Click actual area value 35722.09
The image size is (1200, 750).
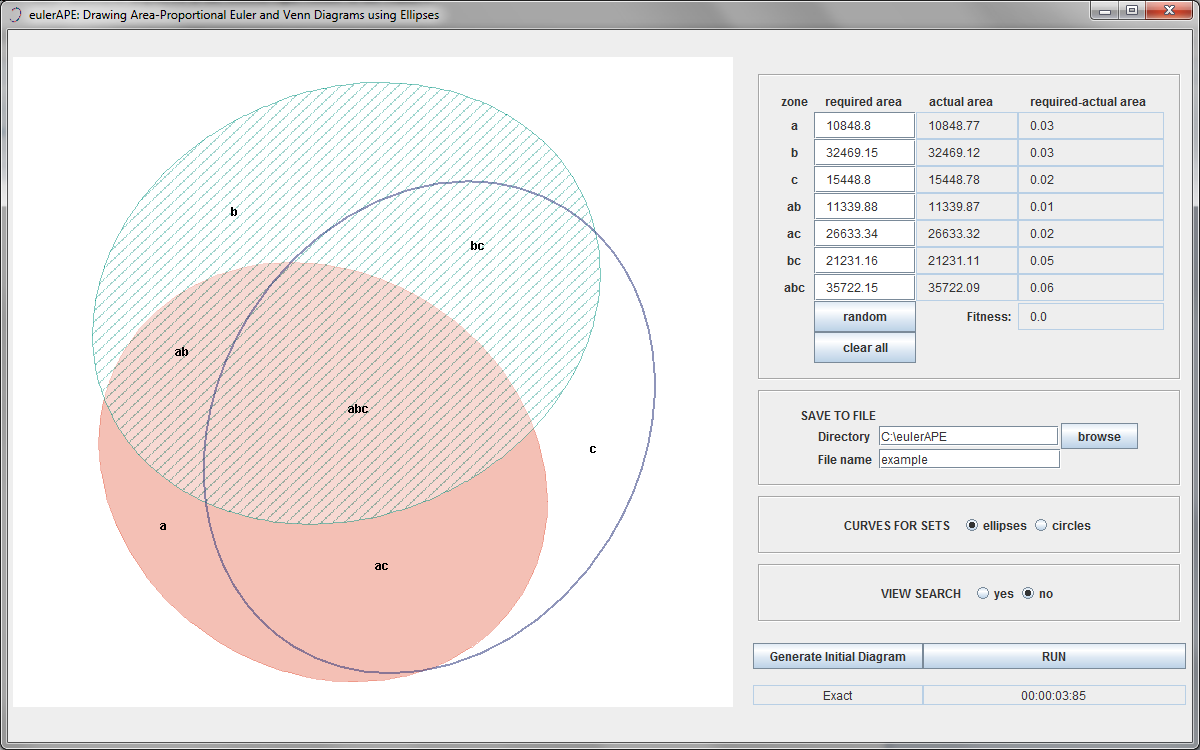coord(967,287)
